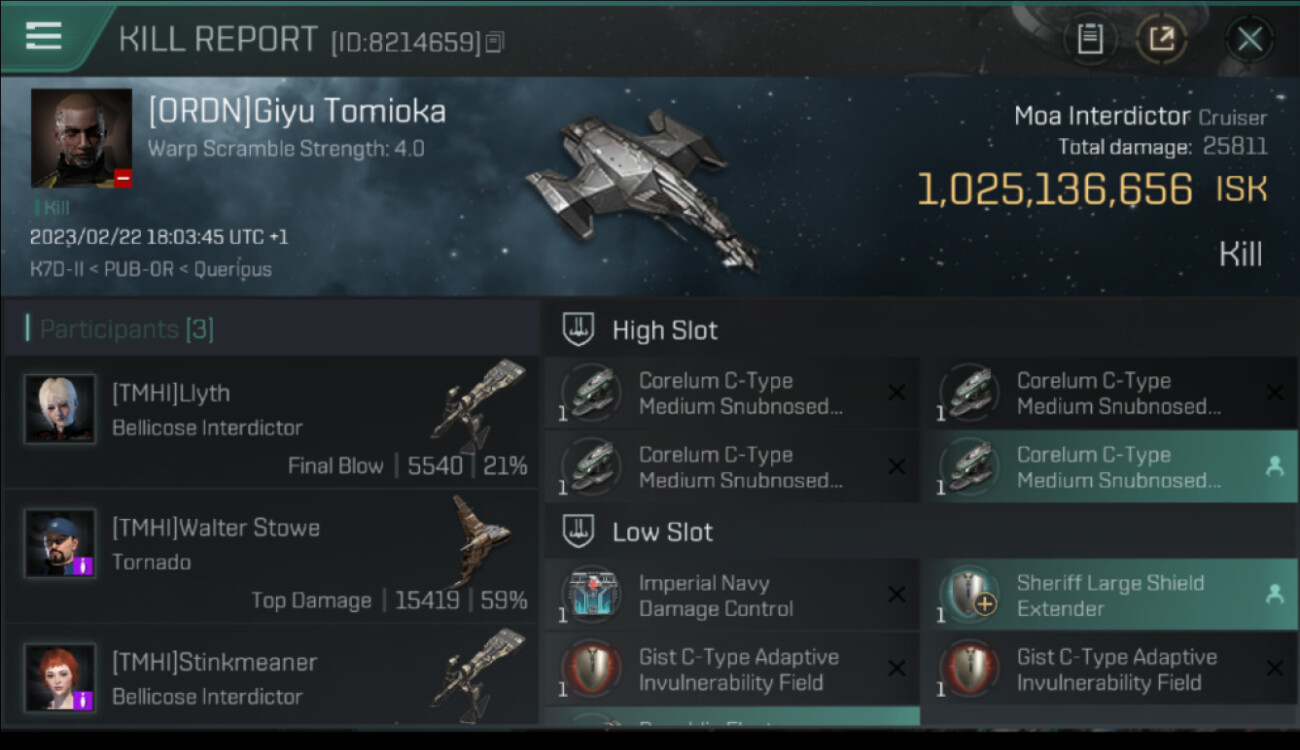Select the Imperial Navy Damage Control icon
Screen dimensions: 1300x750
point(591,595)
